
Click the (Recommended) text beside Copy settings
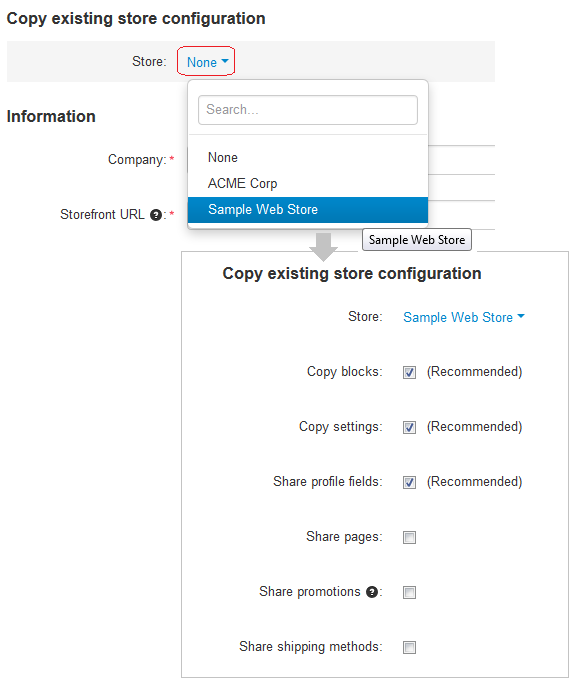474,427
